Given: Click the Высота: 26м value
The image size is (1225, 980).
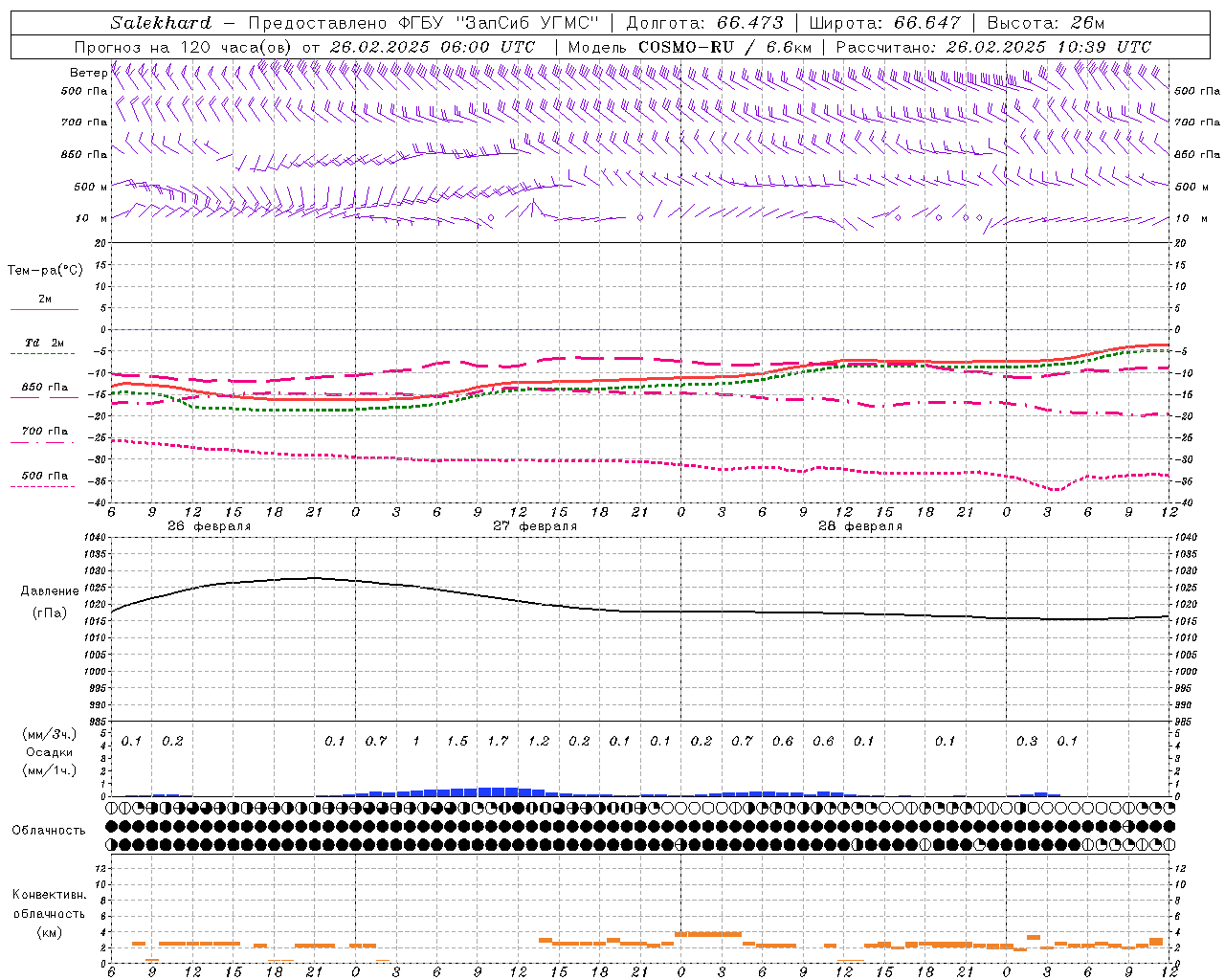Looking at the screenshot, I should pos(1045,23).
